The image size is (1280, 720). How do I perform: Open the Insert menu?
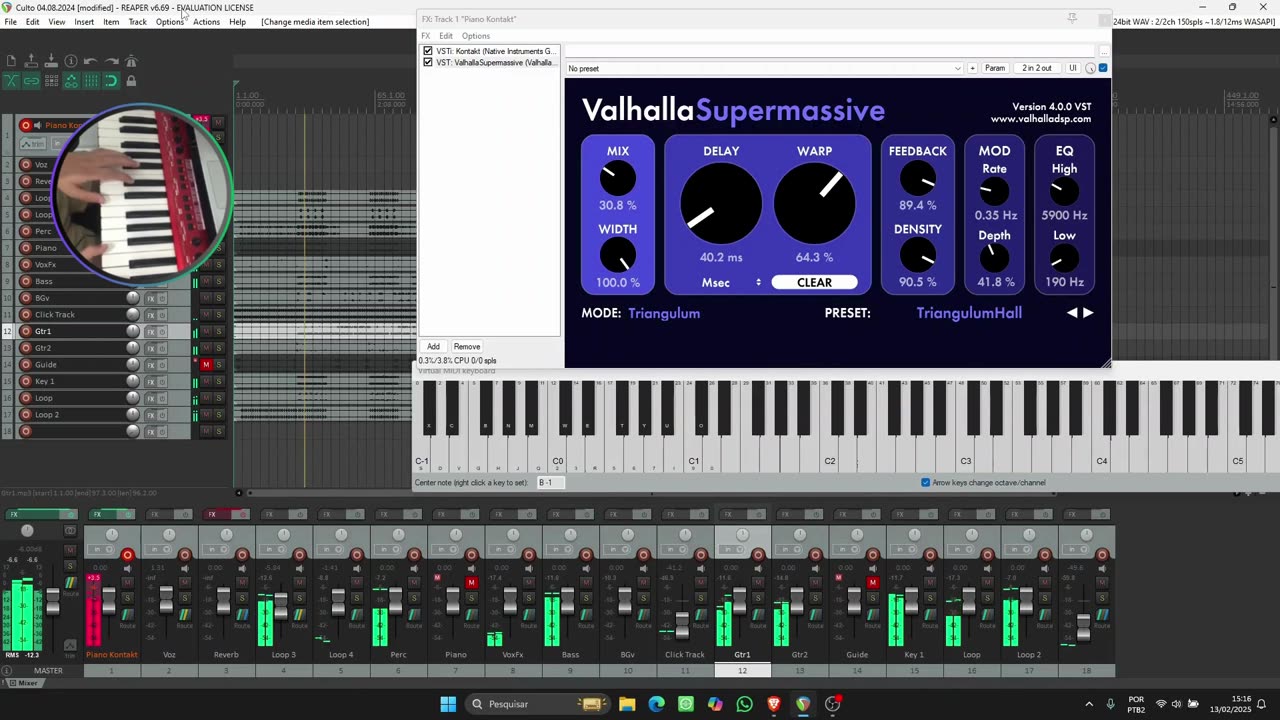tap(84, 22)
